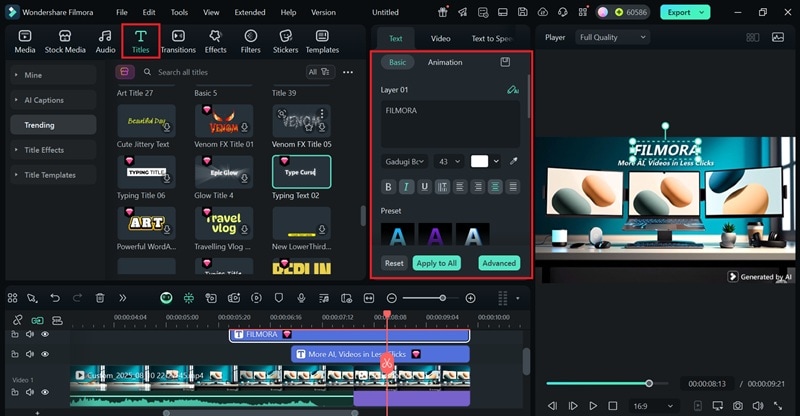Click the Reset button
The width and height of the screenshot is (800, 416).
[x=394, y=263]
